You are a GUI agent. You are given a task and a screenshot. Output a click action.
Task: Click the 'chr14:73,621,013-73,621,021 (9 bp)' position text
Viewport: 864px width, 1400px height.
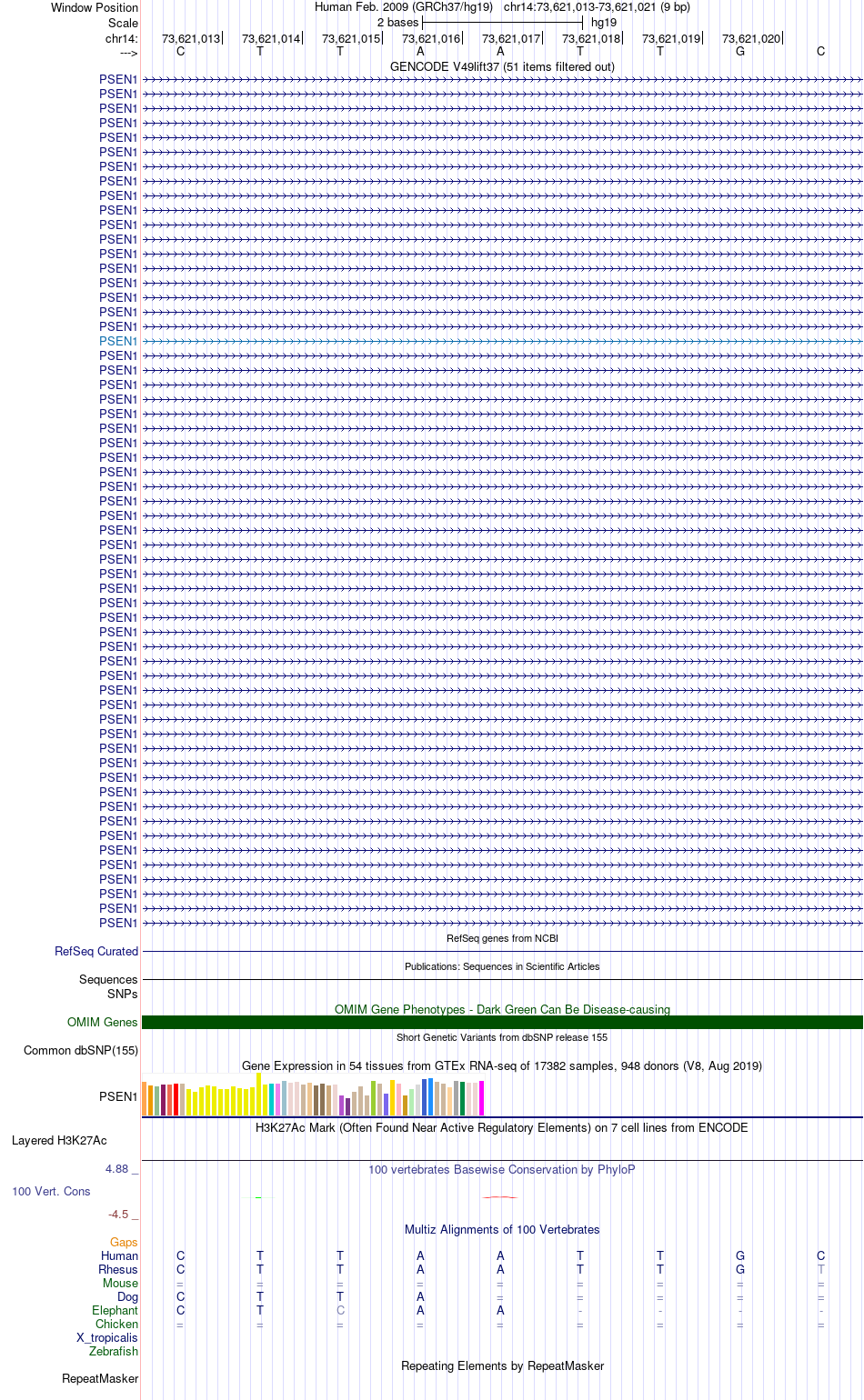(597, 6)
